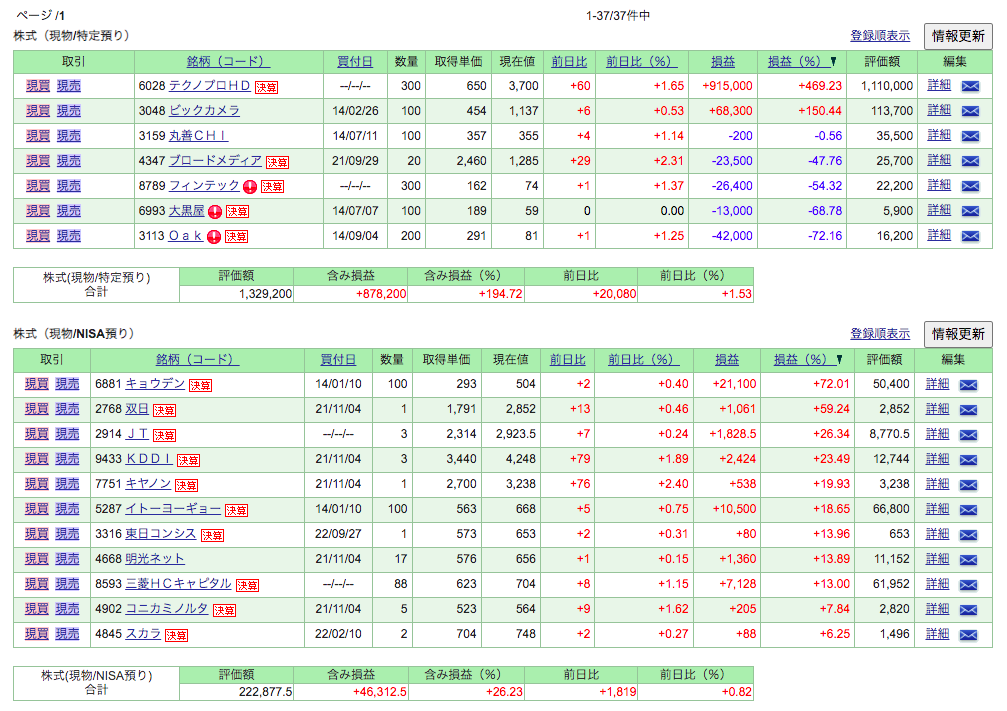The width and height of the screenshot is (1007, 711).
Task: Select the NISA預り total value 222,877.5
Action: tap(265, 692)
